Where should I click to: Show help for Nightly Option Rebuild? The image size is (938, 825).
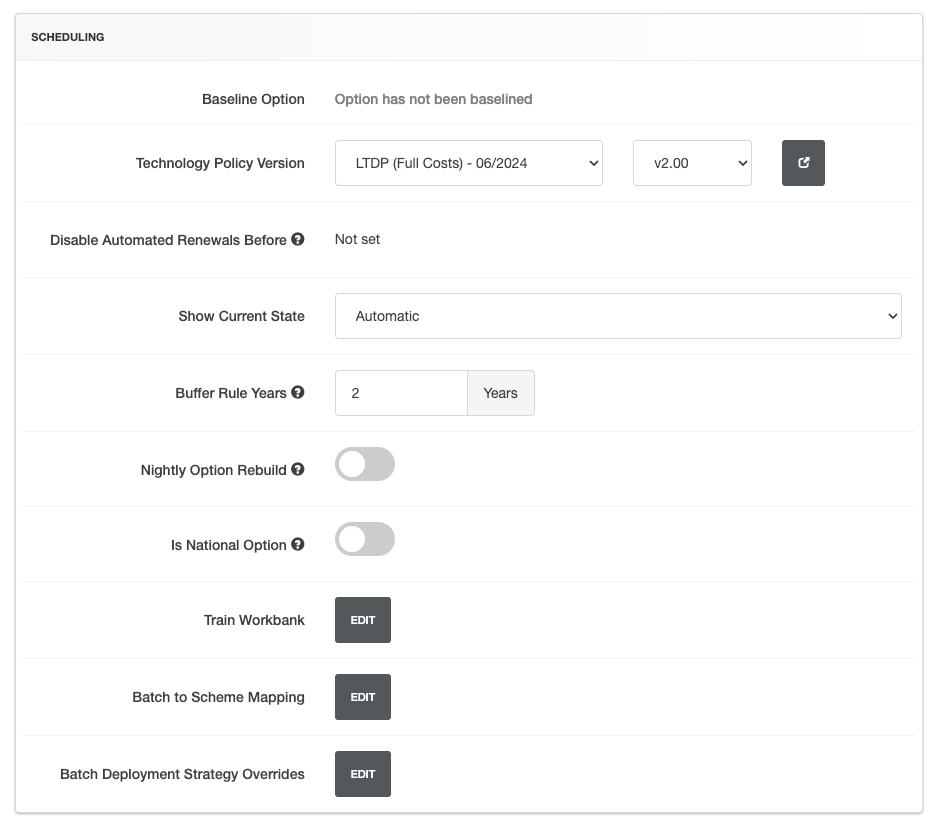(298, 469)
